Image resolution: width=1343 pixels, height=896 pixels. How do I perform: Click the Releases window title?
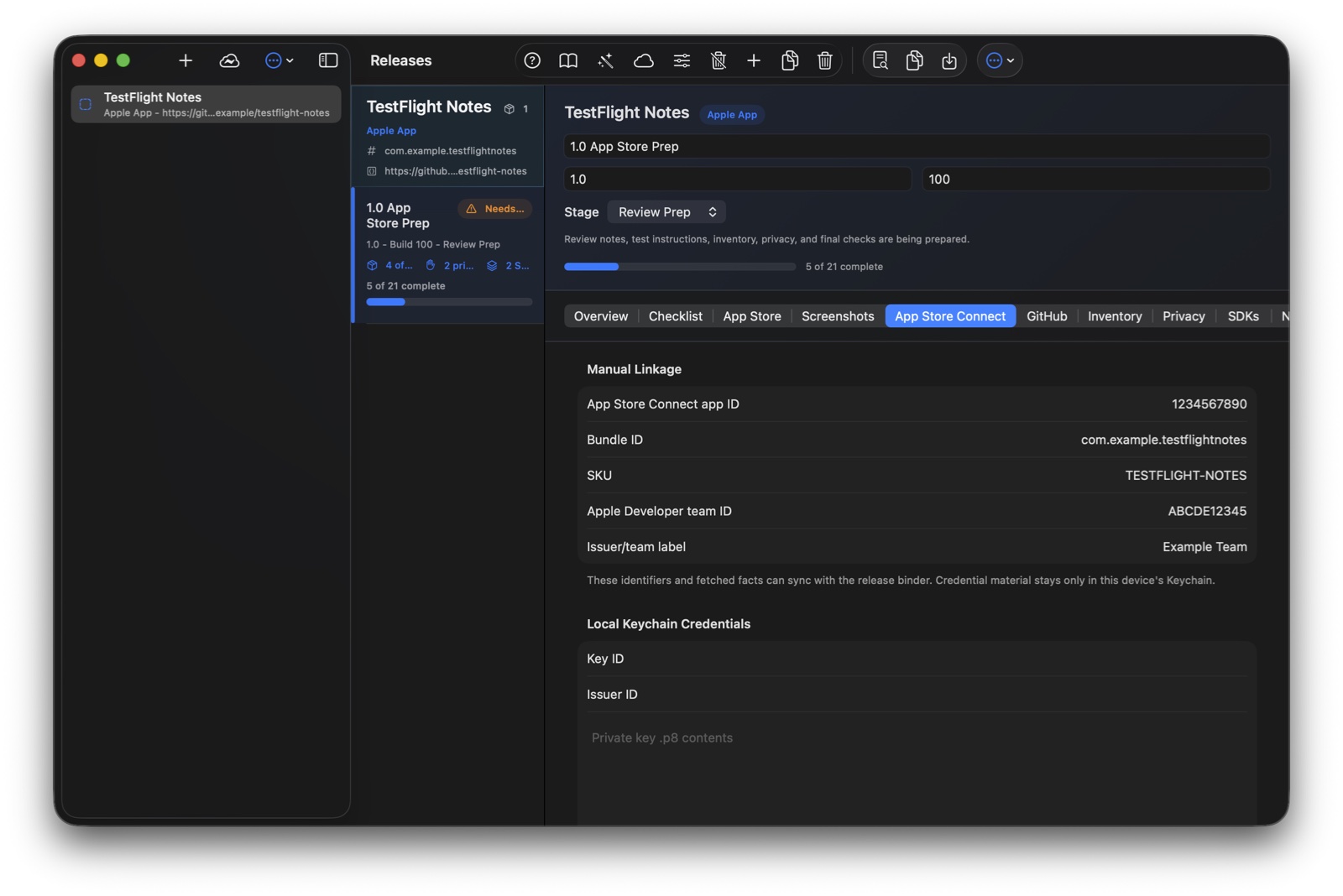click(x=400, y=60)
